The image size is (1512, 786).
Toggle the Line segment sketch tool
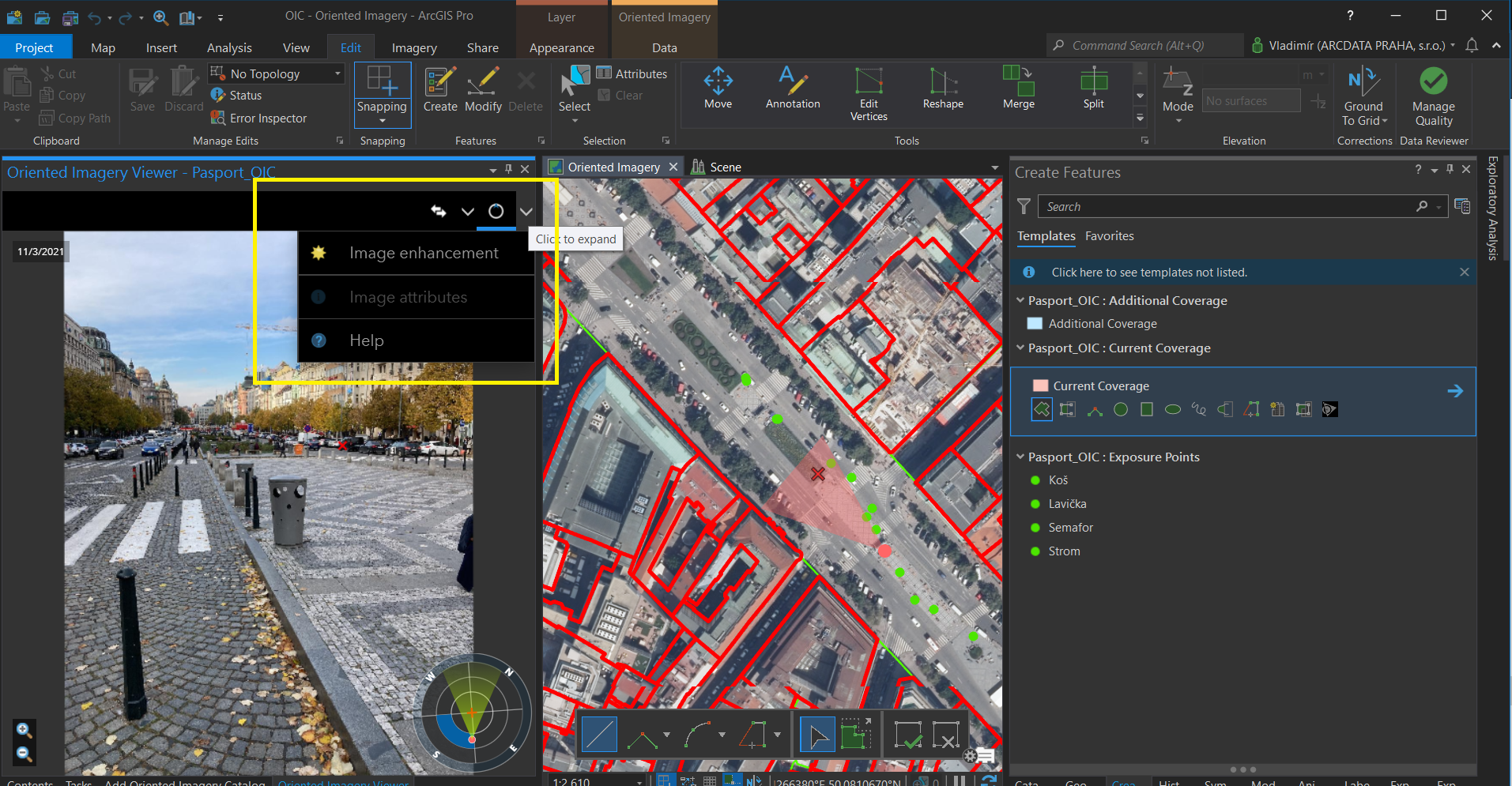click(599, 735)
